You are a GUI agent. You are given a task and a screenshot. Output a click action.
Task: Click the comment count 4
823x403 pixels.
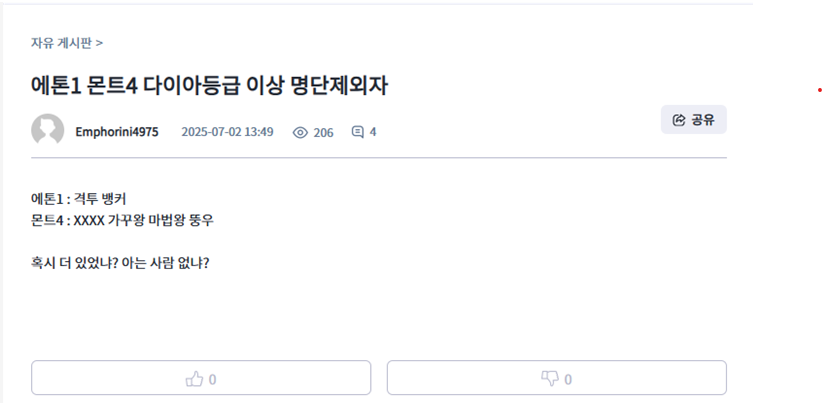(373, 132)
